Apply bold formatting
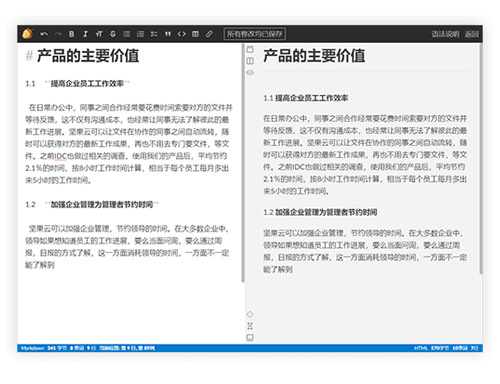The image size is (500, 384). [x=72, y=34]
